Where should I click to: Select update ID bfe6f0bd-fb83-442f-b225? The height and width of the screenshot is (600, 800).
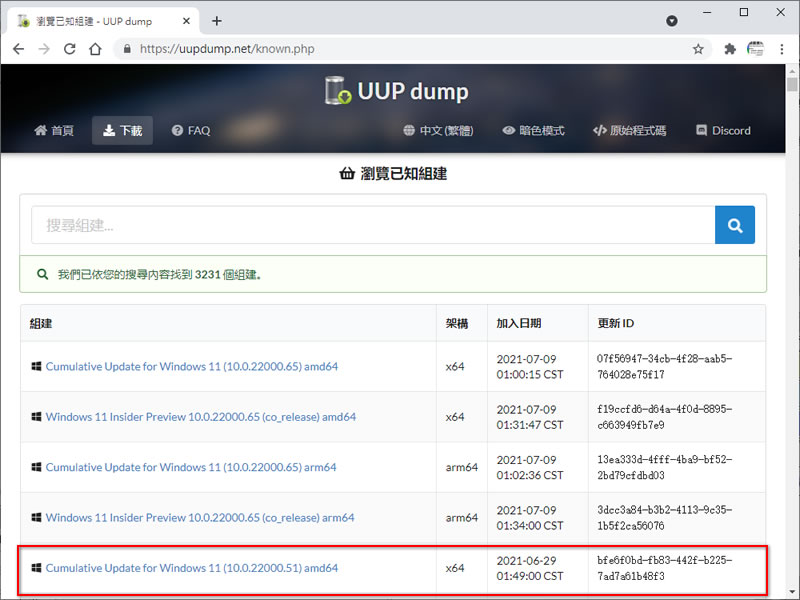[664, 568]
